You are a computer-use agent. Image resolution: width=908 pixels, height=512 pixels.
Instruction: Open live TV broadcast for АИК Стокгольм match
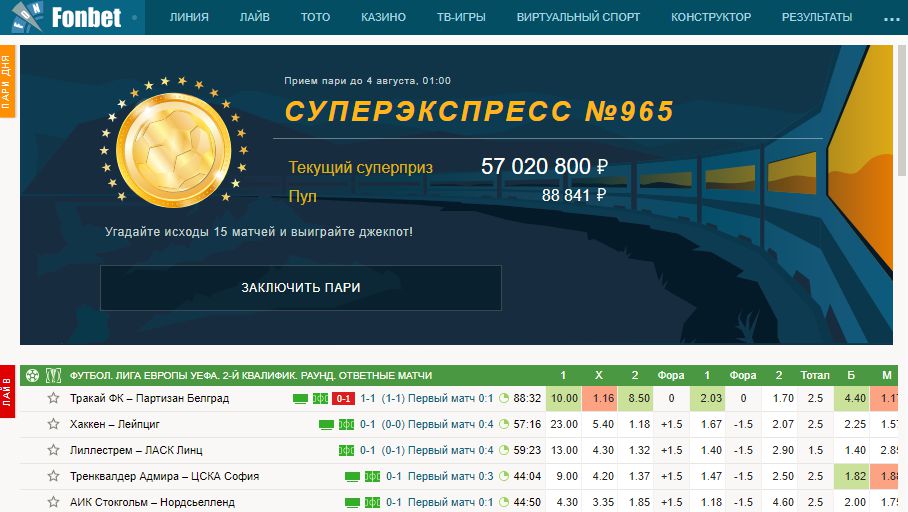pos(352,502)
